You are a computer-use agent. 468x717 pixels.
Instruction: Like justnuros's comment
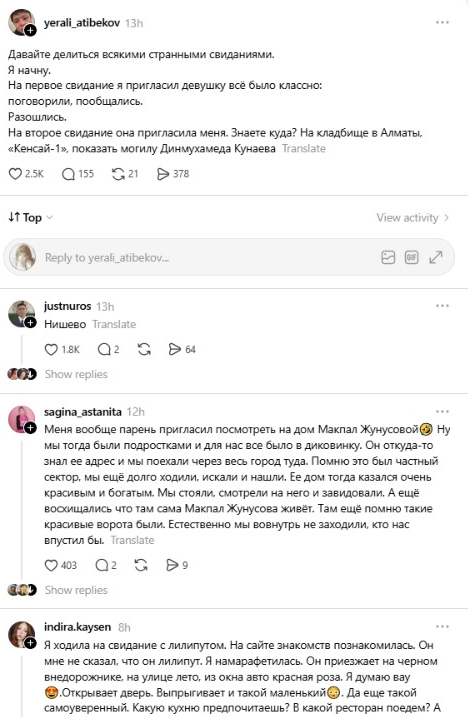point(51,349)
